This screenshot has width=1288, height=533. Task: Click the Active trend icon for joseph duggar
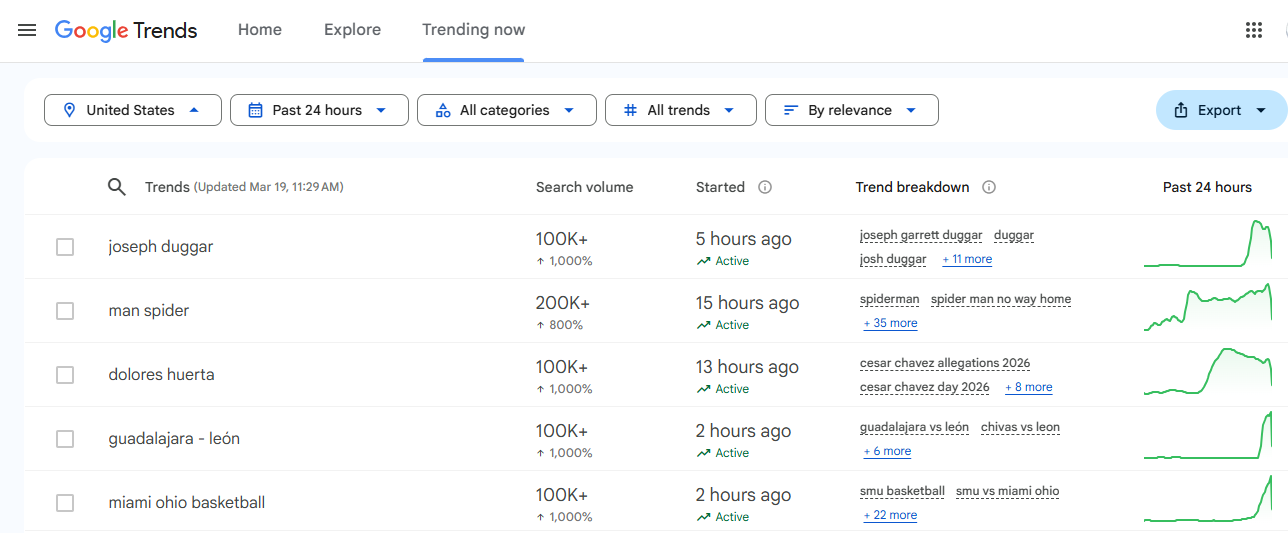pyautogui.click(x=703, y=261)
